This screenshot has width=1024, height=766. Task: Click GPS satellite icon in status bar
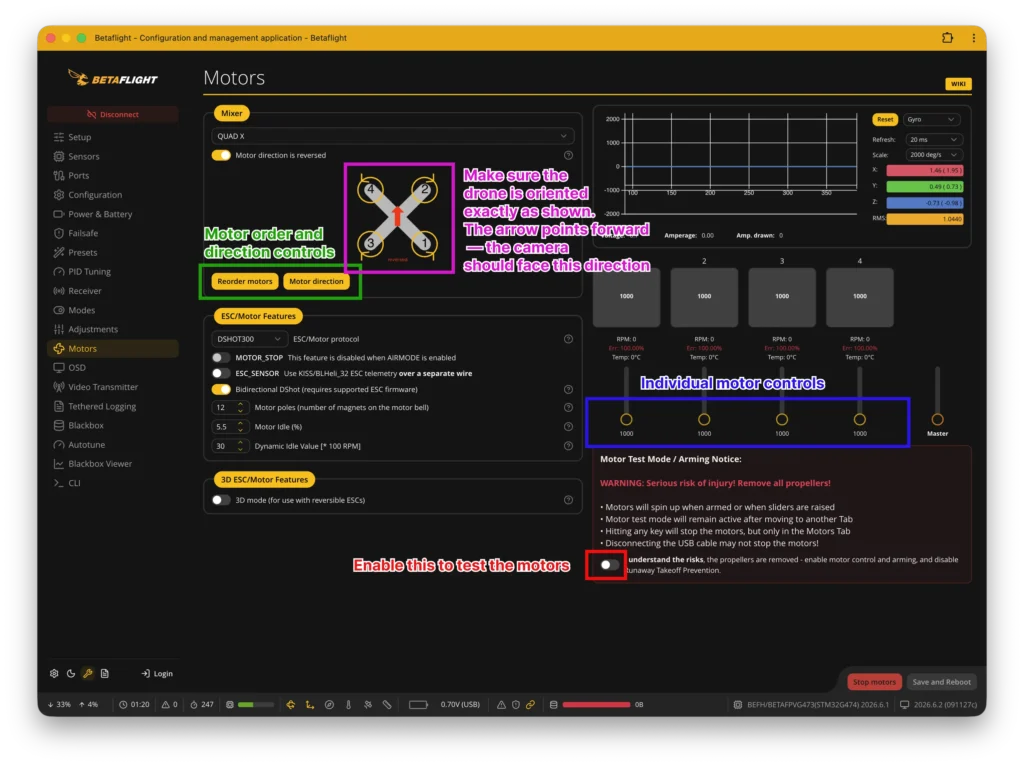click(368, 705)
